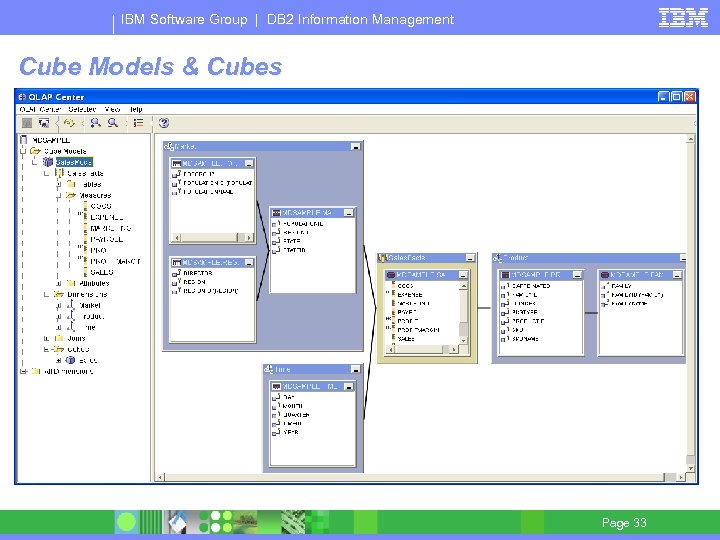
Task: Click the diagram's vertical scrollbar down arrow
Action: (x=691, y=468)
